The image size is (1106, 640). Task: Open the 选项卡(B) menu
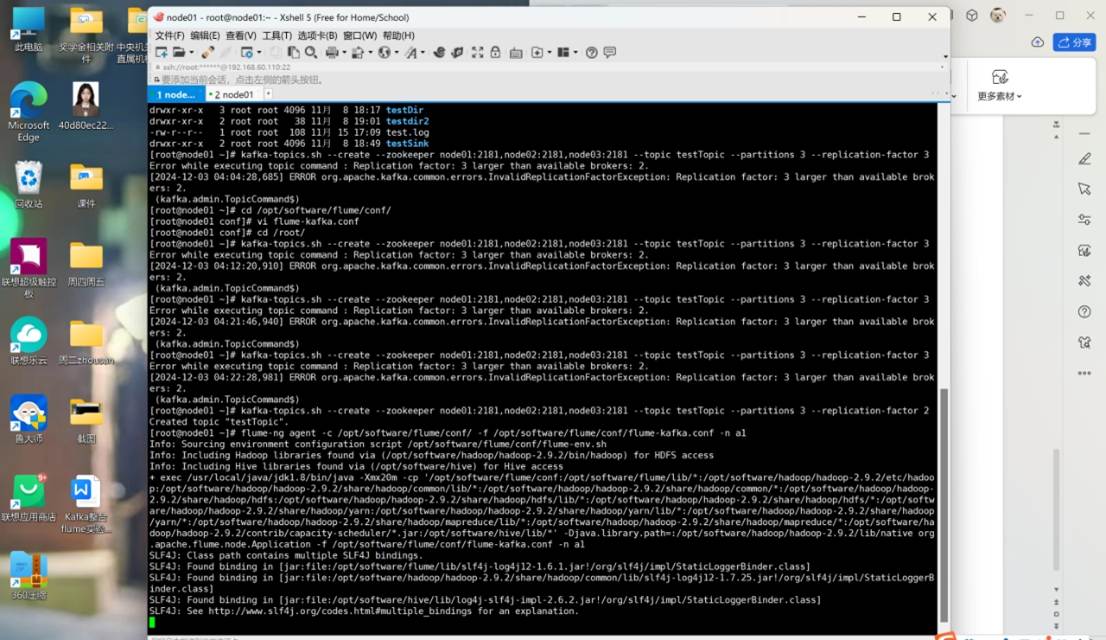pos(317,35)
